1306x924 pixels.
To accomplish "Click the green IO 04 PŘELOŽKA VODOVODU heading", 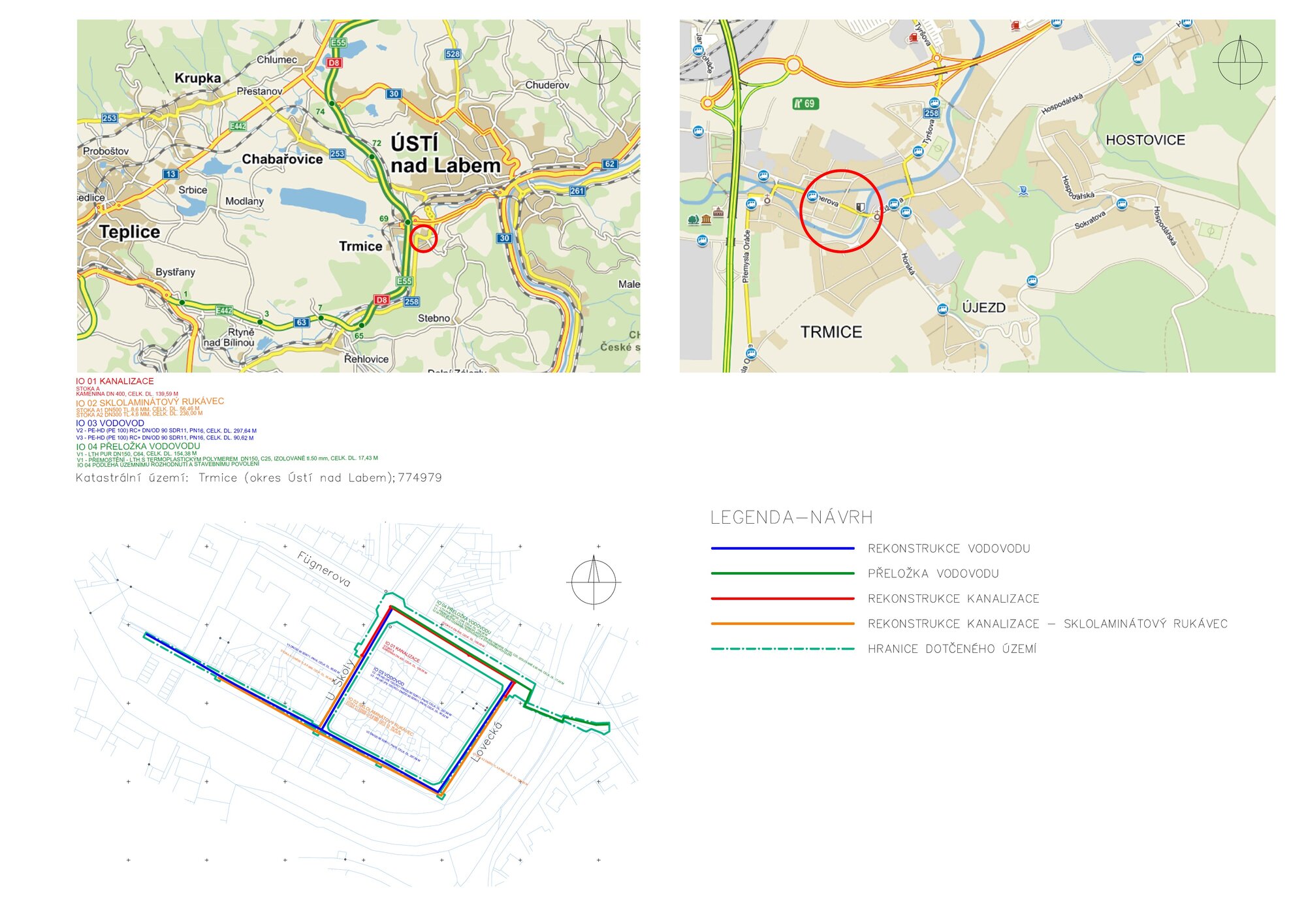I will point(138,447).
